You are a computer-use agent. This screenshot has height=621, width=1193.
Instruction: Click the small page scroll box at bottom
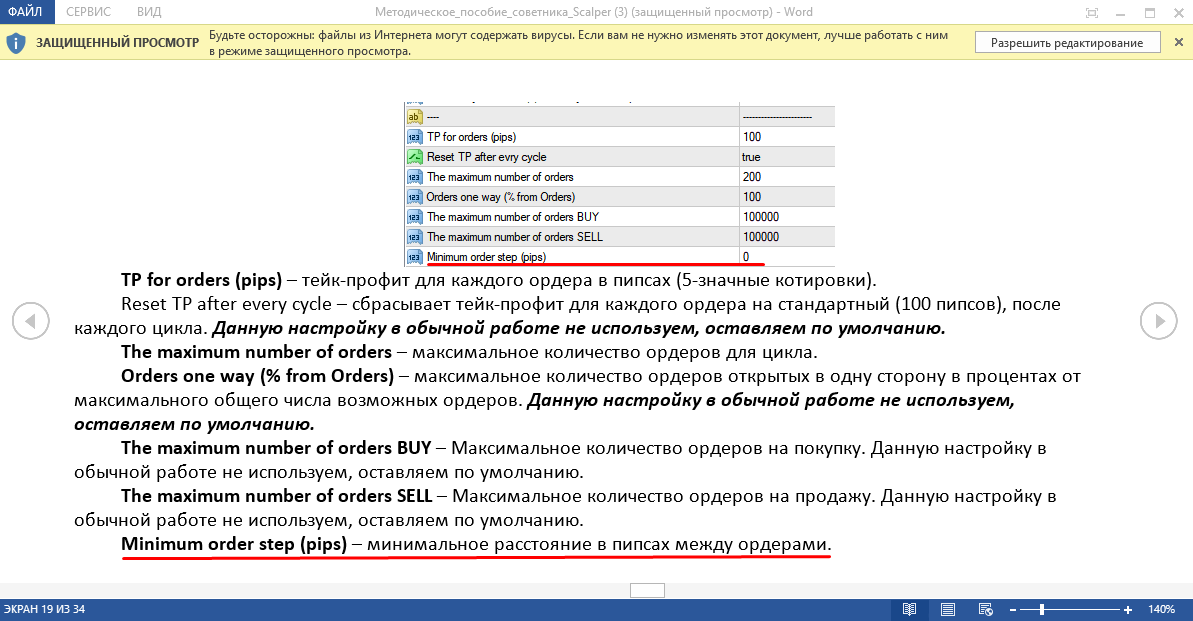[647, 591]
